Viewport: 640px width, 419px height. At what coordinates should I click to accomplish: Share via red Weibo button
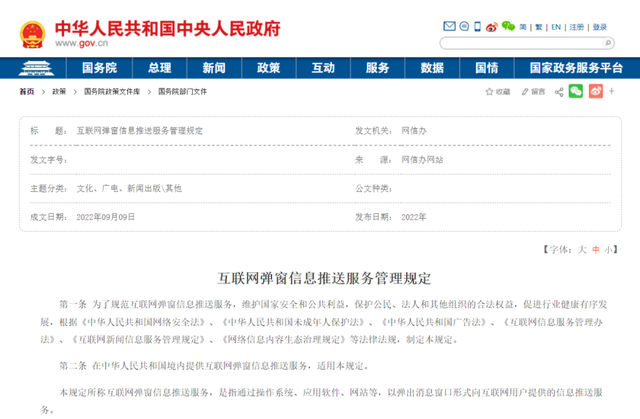click(596, 91)
